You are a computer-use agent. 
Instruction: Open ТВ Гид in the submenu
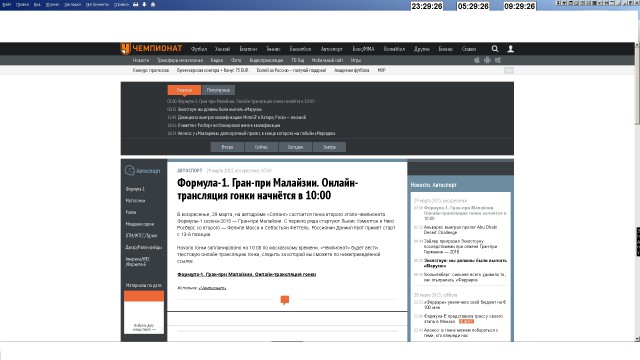(298, 60)
